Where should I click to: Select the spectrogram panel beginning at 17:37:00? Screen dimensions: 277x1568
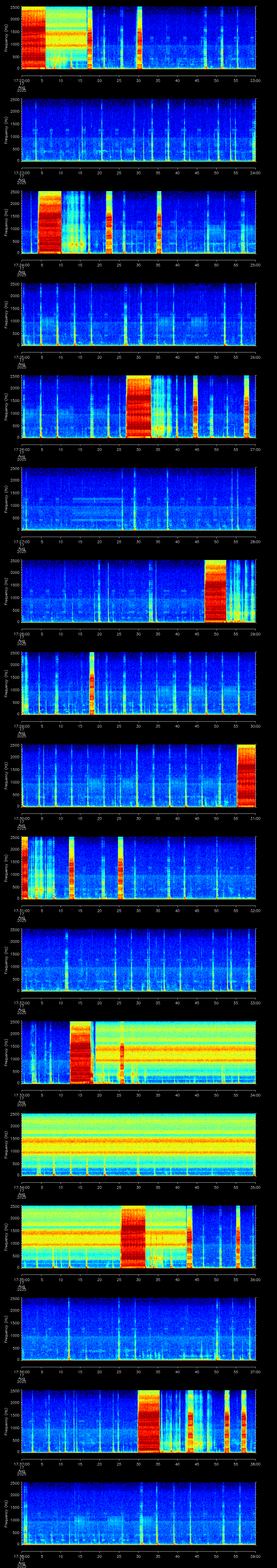tap(138, 1421)
